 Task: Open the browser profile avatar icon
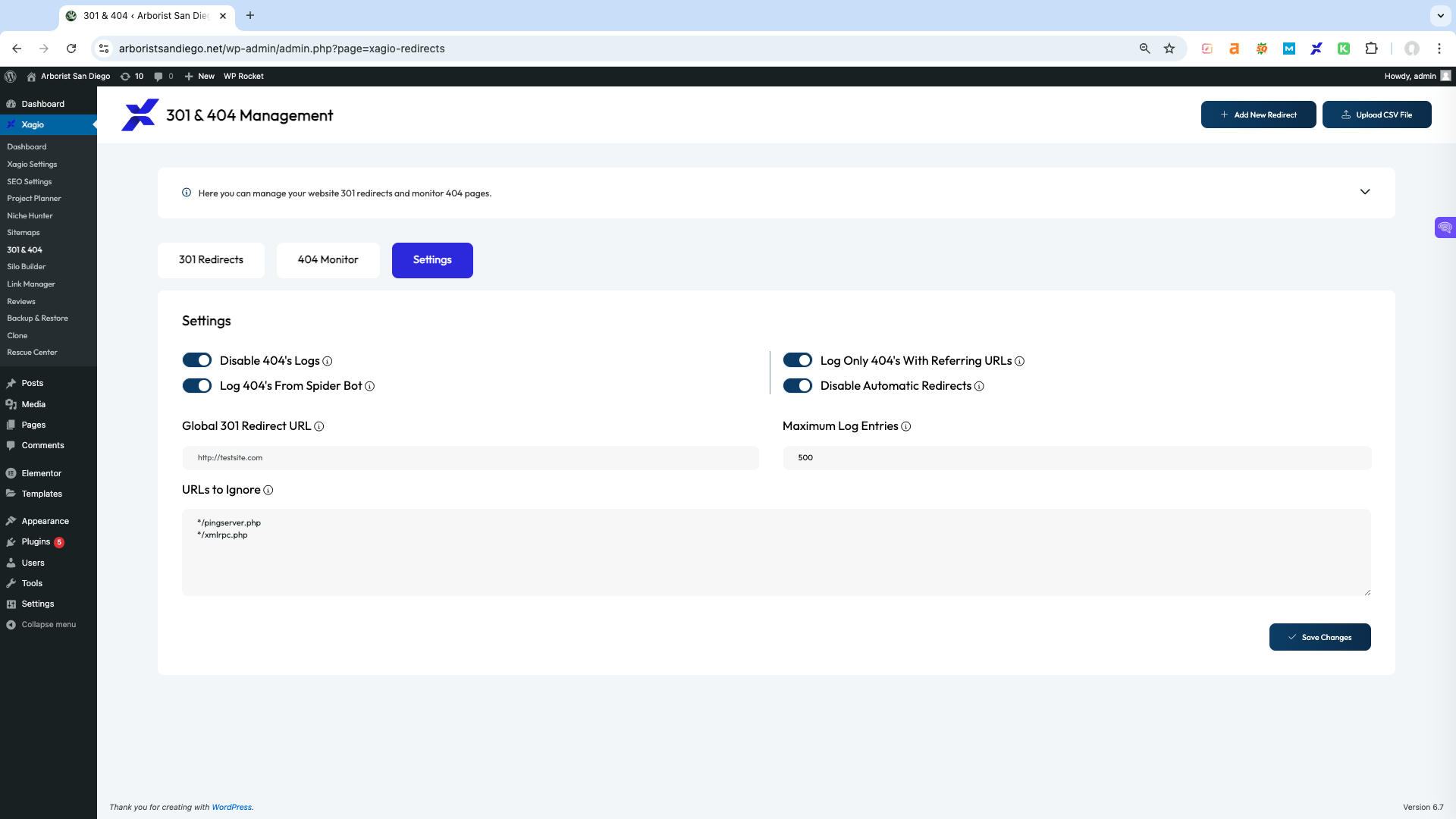click(x=1412, y=49)
